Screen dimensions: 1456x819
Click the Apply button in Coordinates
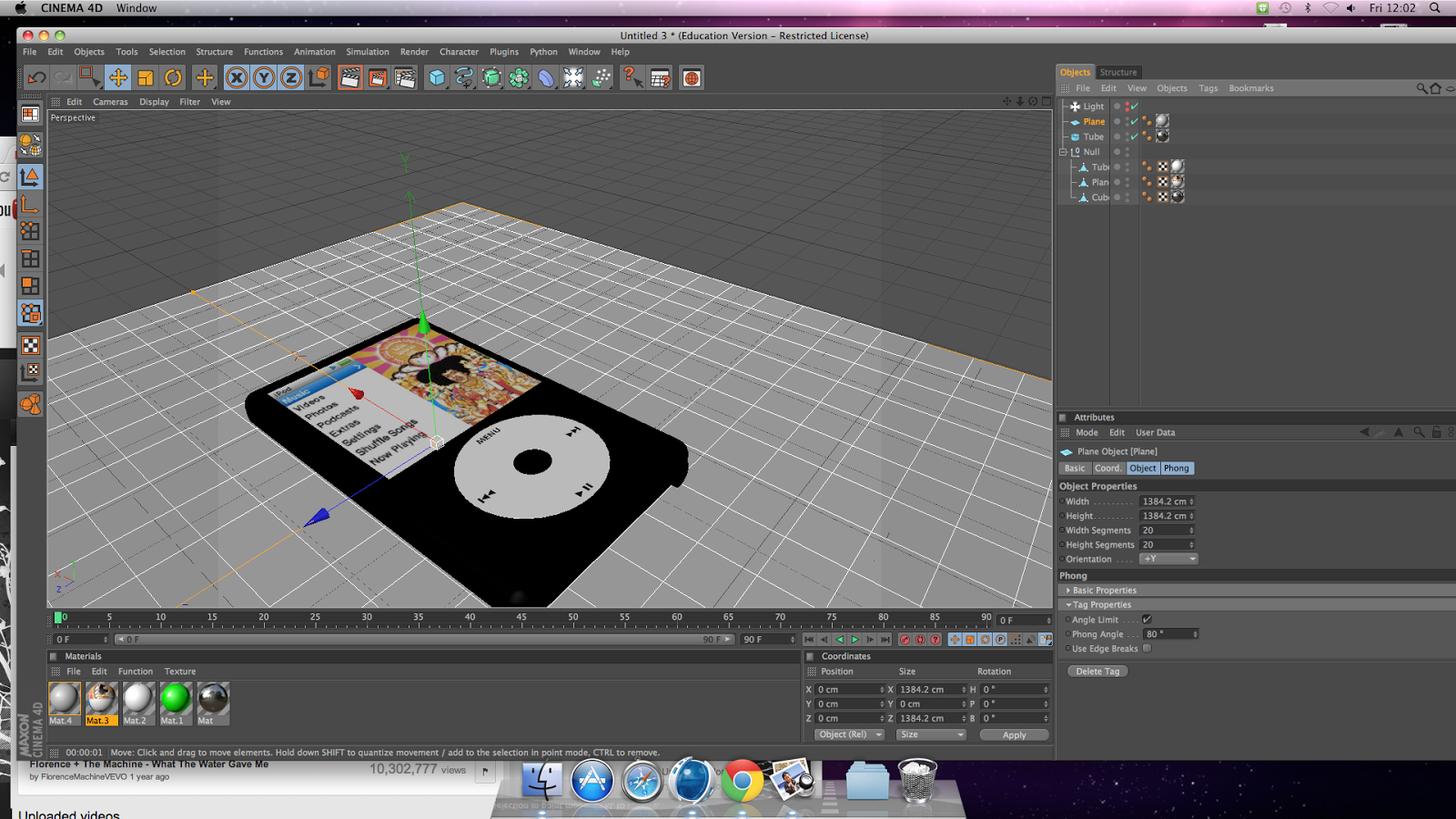[x=1014, y=735]
